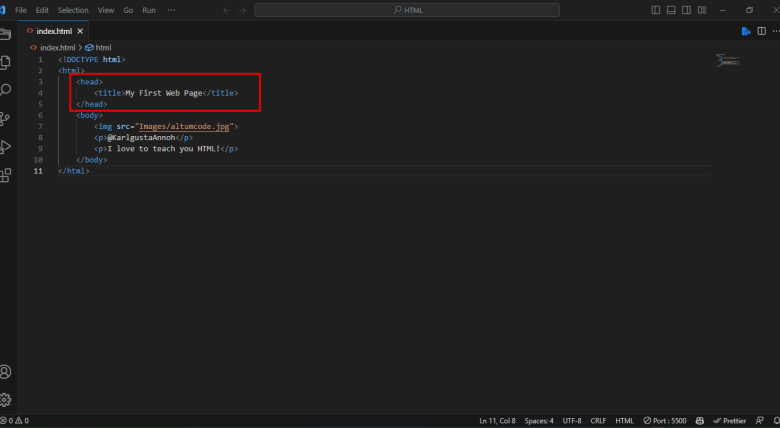780x428 pixels.
Task: Click the warnings count icon in status bar
Action: tap(22, 421)
